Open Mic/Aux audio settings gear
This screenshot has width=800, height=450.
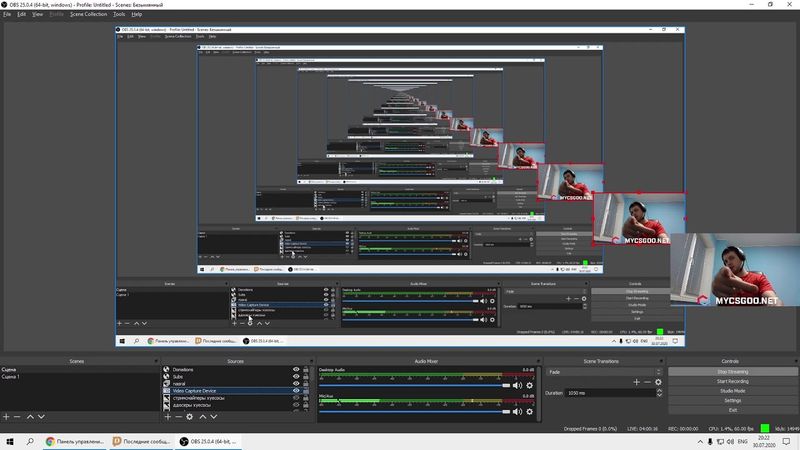pyautogui.click(x=529, y=411)
